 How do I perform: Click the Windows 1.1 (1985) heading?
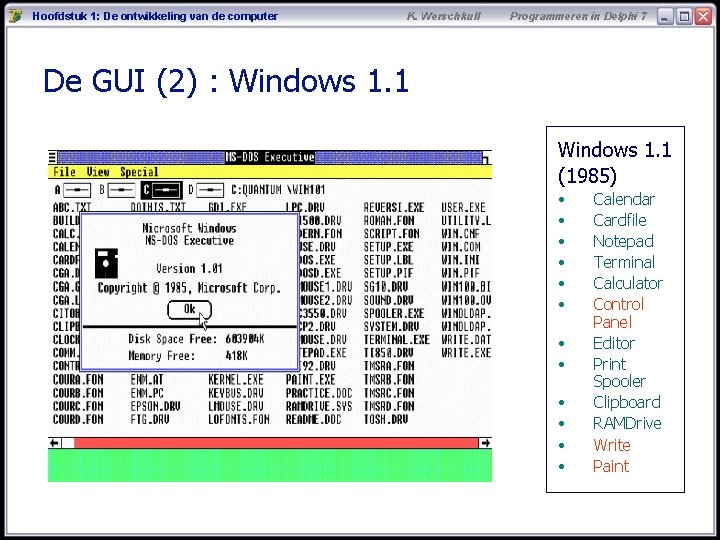coord(614,163)
